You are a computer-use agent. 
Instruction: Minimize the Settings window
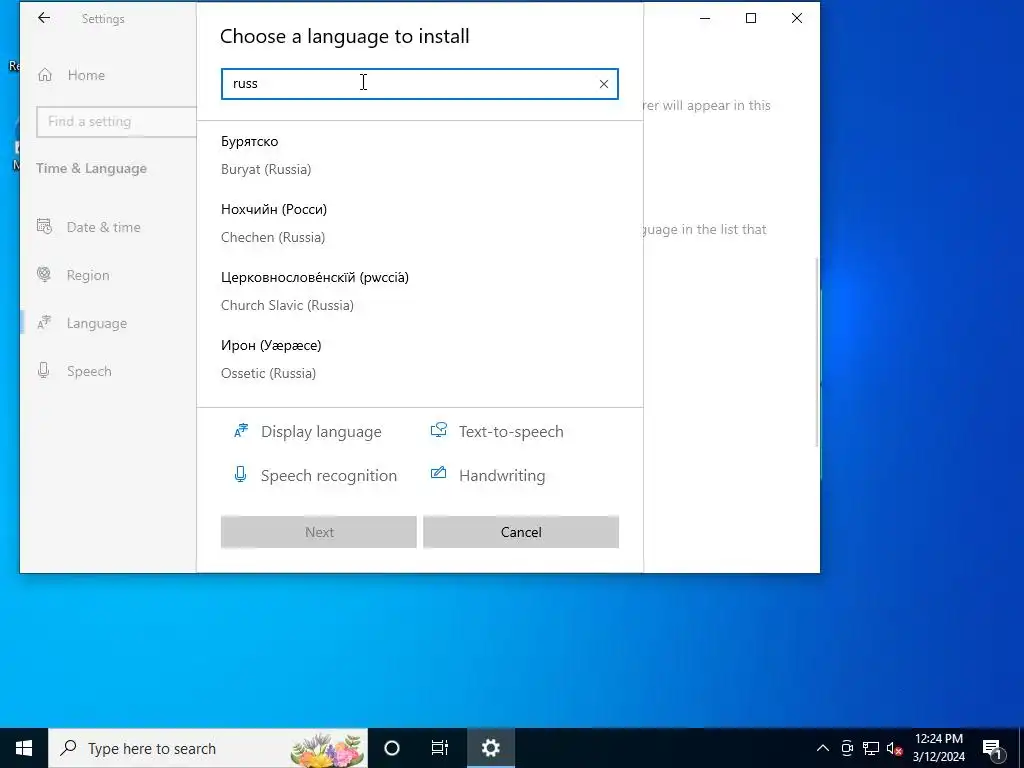(705, 18)
